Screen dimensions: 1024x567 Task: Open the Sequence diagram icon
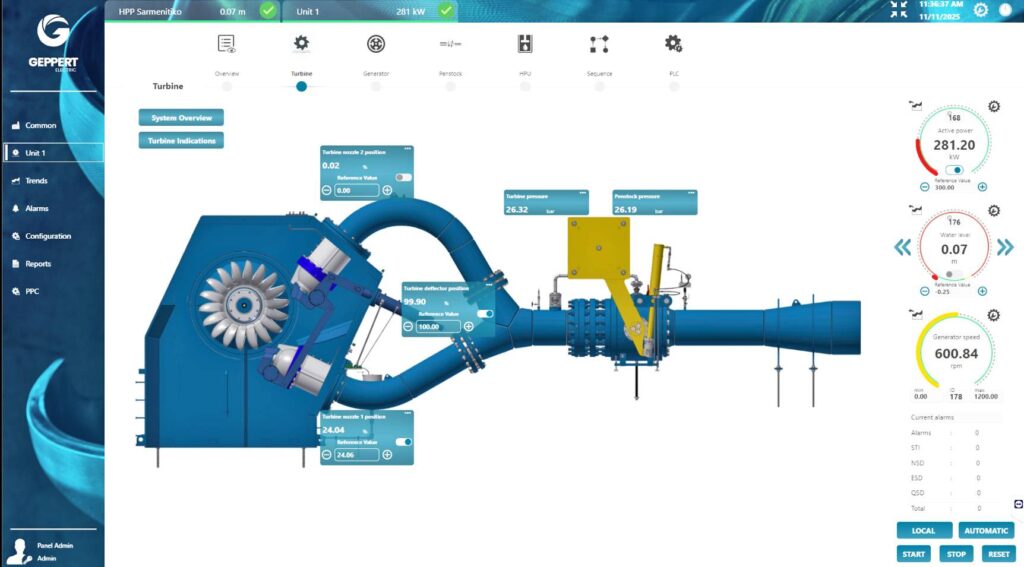[599, 44]
